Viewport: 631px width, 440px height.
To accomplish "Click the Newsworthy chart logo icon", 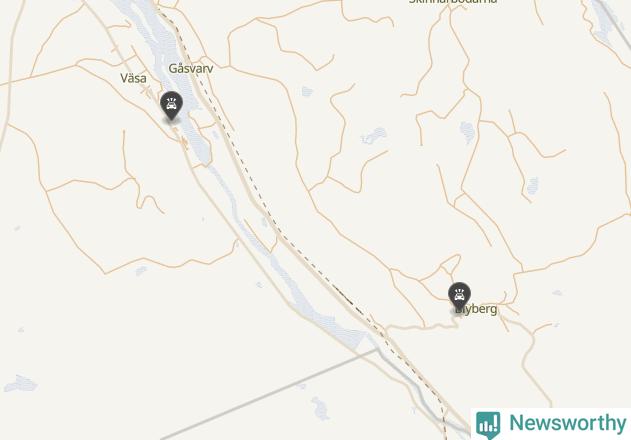I will tap(488, 424).
